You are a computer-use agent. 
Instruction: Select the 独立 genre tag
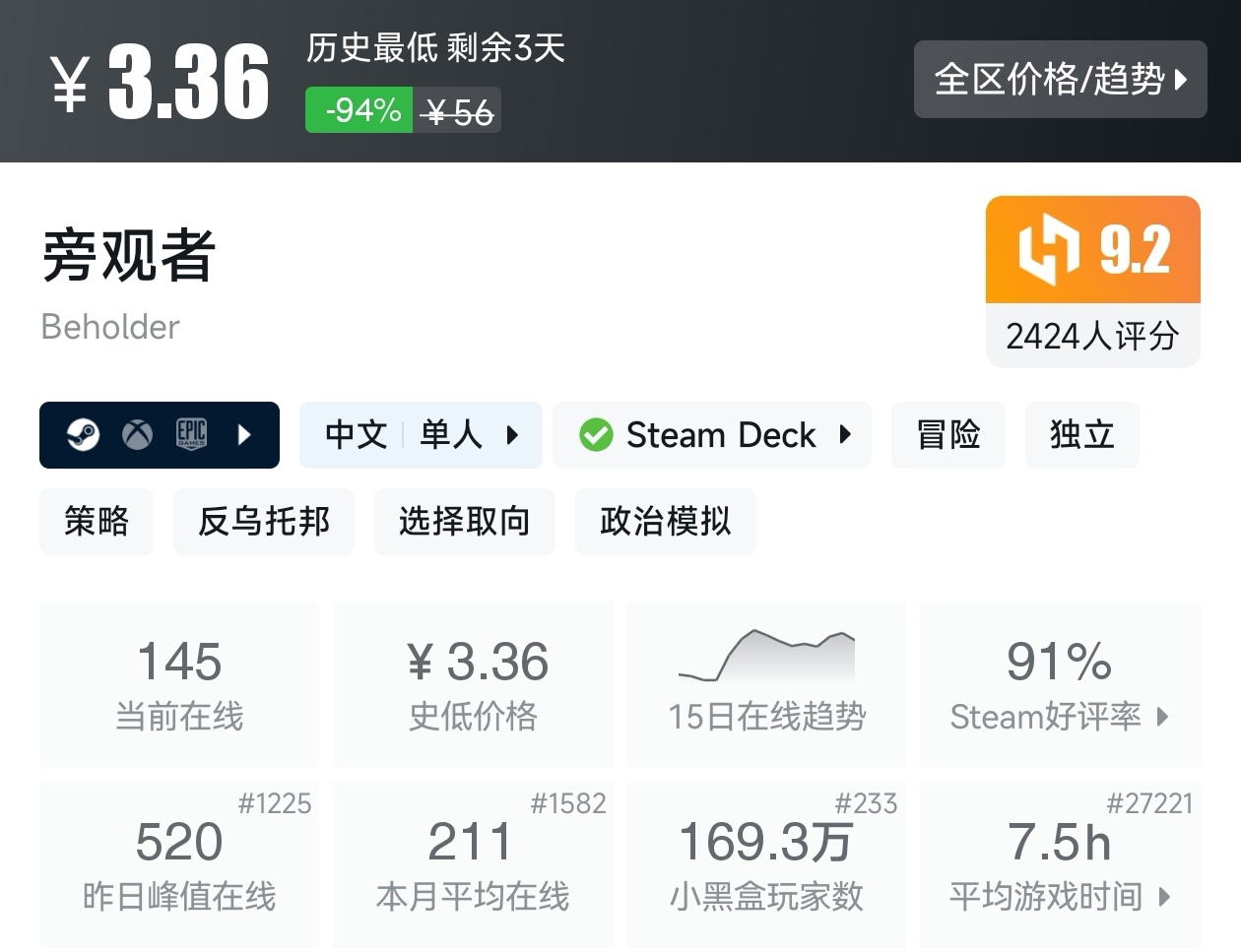(1081, 434)
